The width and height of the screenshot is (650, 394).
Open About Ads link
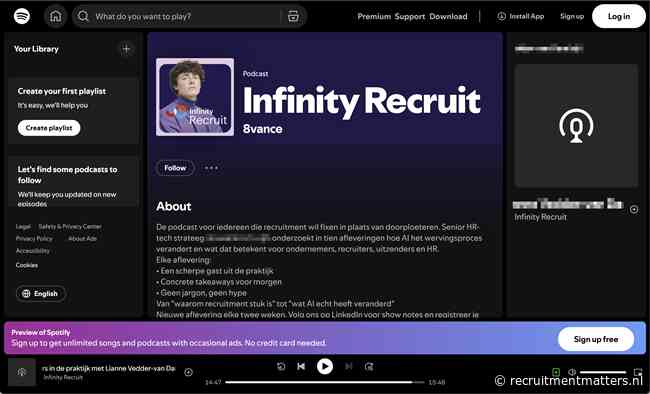pos(82,238)
